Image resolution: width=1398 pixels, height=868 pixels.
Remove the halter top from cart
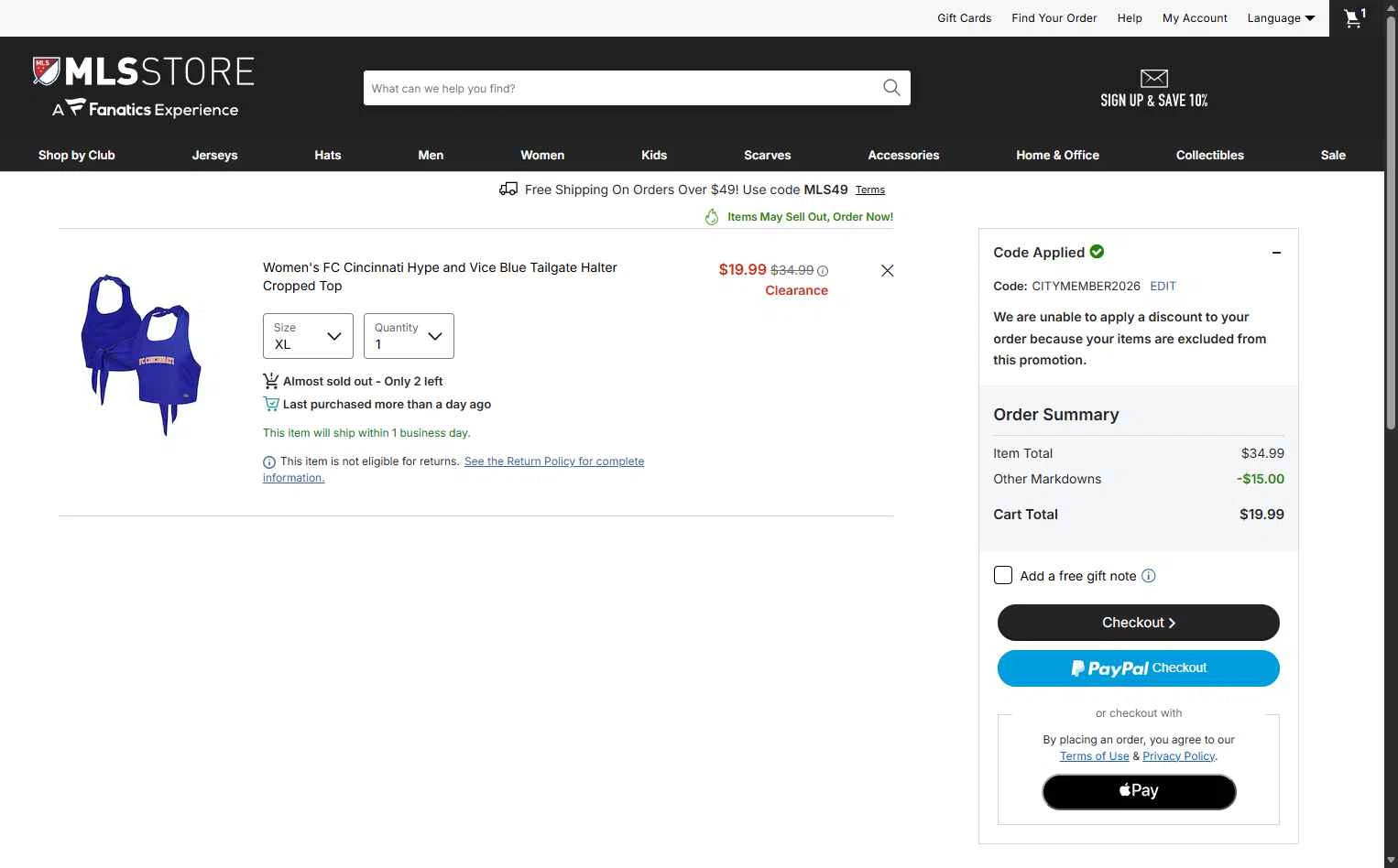887,271
